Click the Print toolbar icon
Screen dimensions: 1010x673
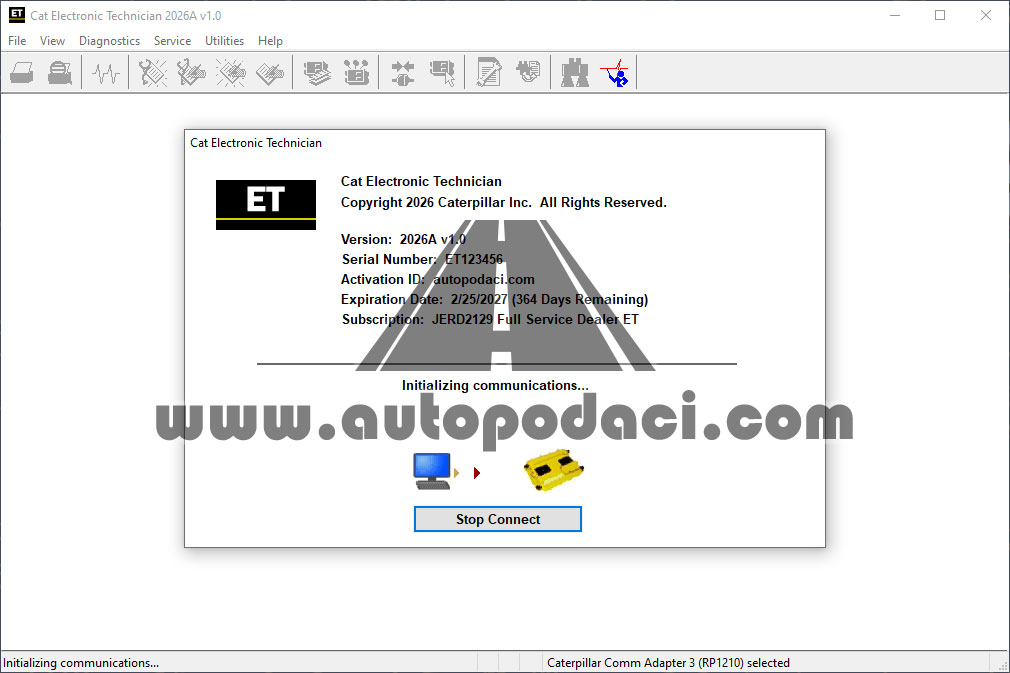(22, 73)
